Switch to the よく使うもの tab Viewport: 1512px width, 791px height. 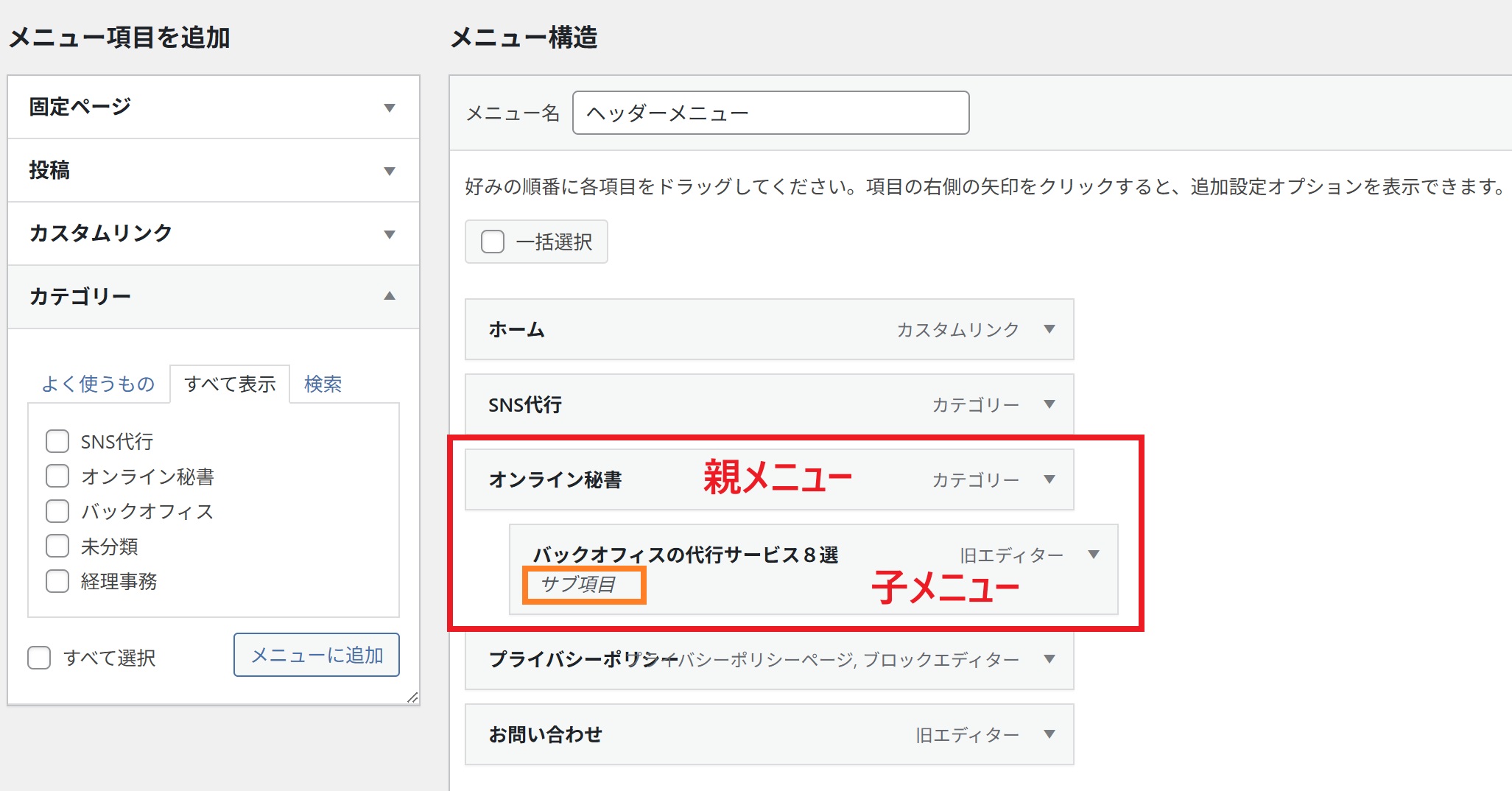[x=98, y=384]
